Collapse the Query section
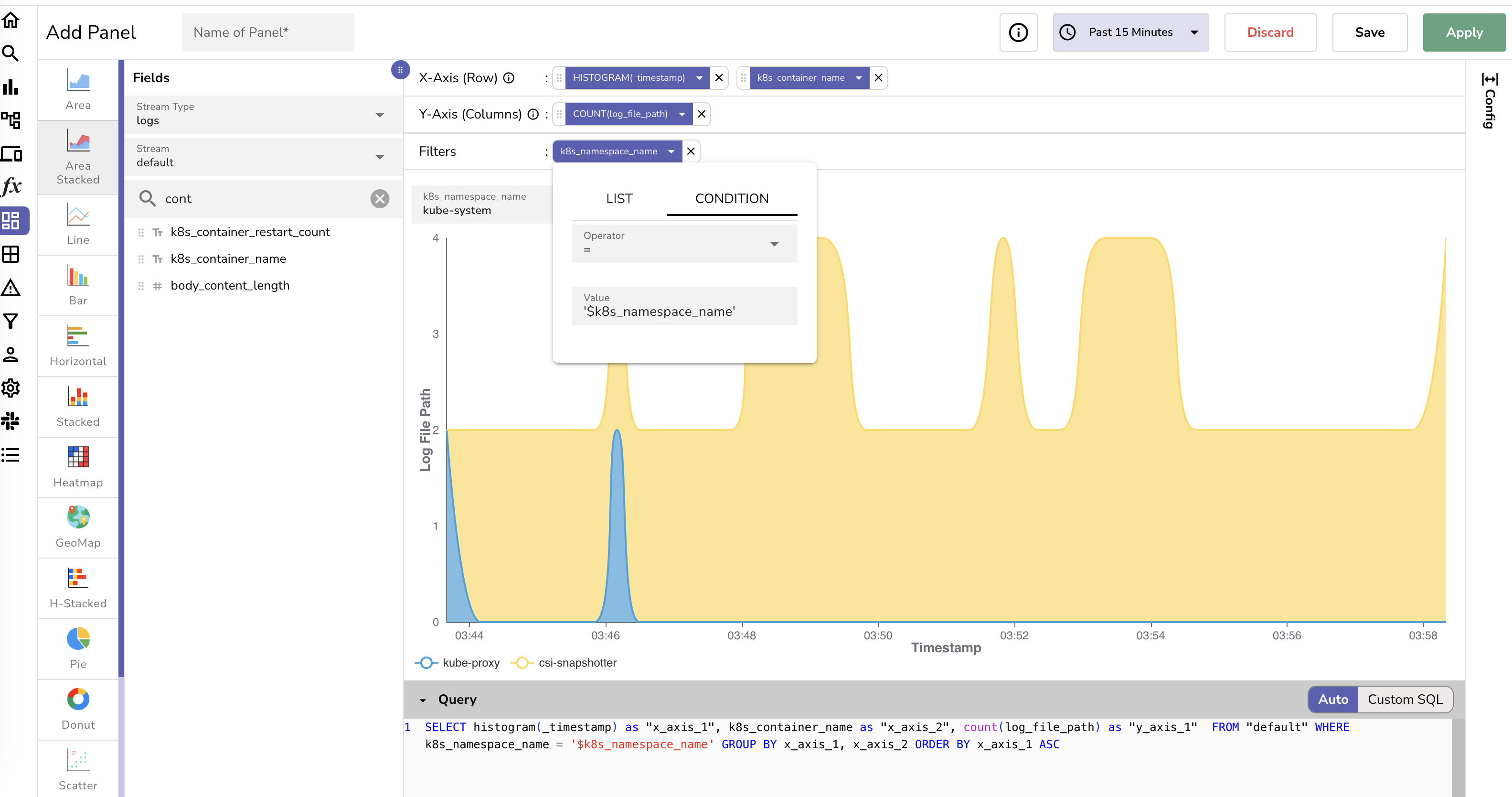This screenshot has height=797, width=1512. click(423, 700)
